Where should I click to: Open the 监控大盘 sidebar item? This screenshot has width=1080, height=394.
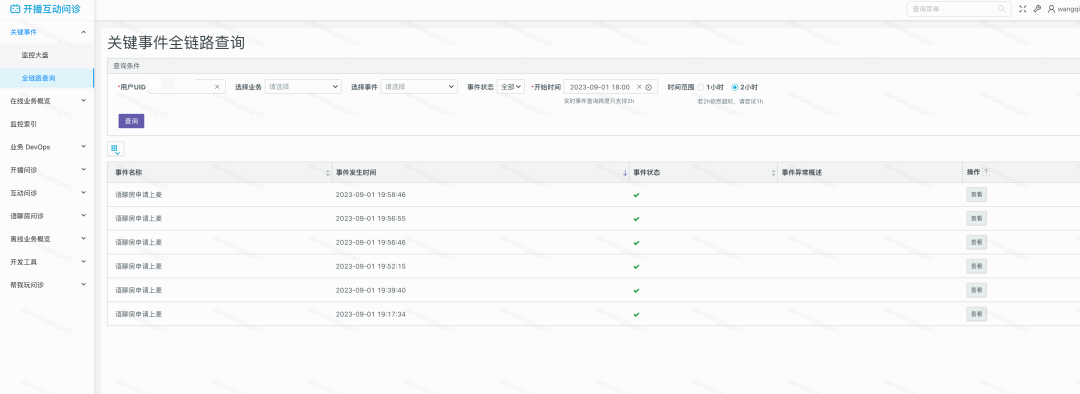pyautogui.click(x=47, y=54)
